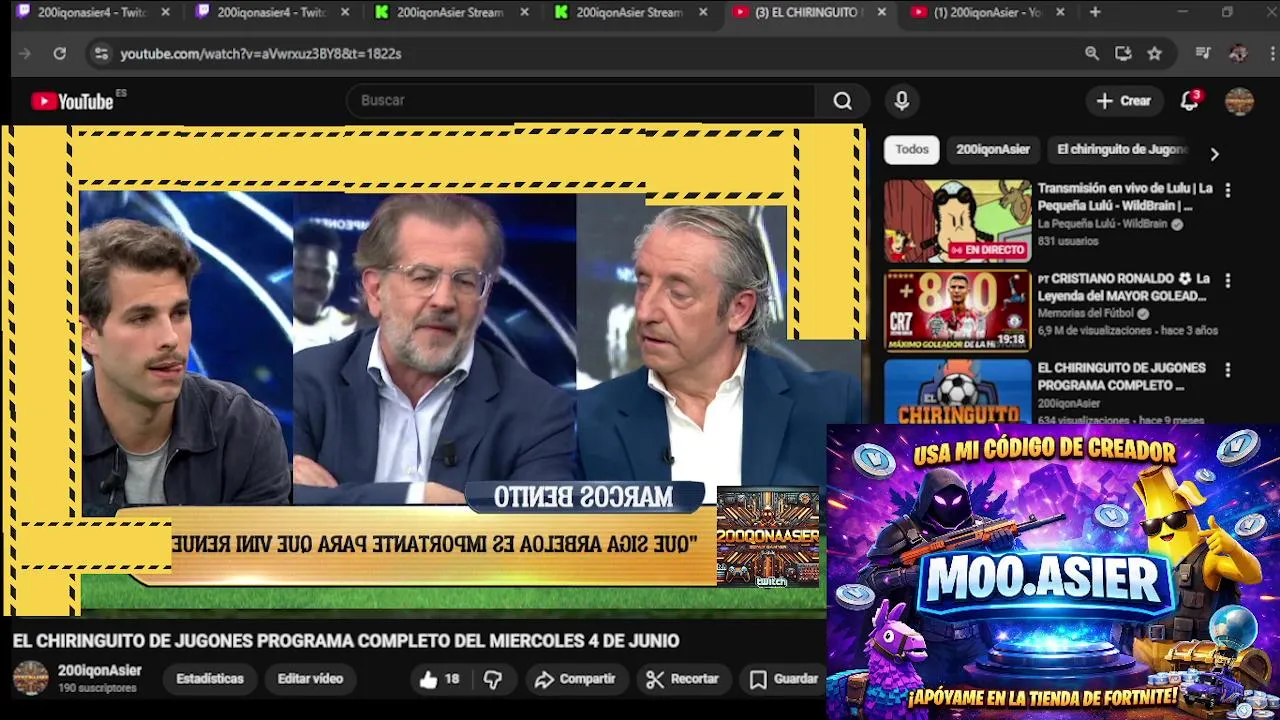
Task: Click the address bar URL
Action: click(261, 54)
